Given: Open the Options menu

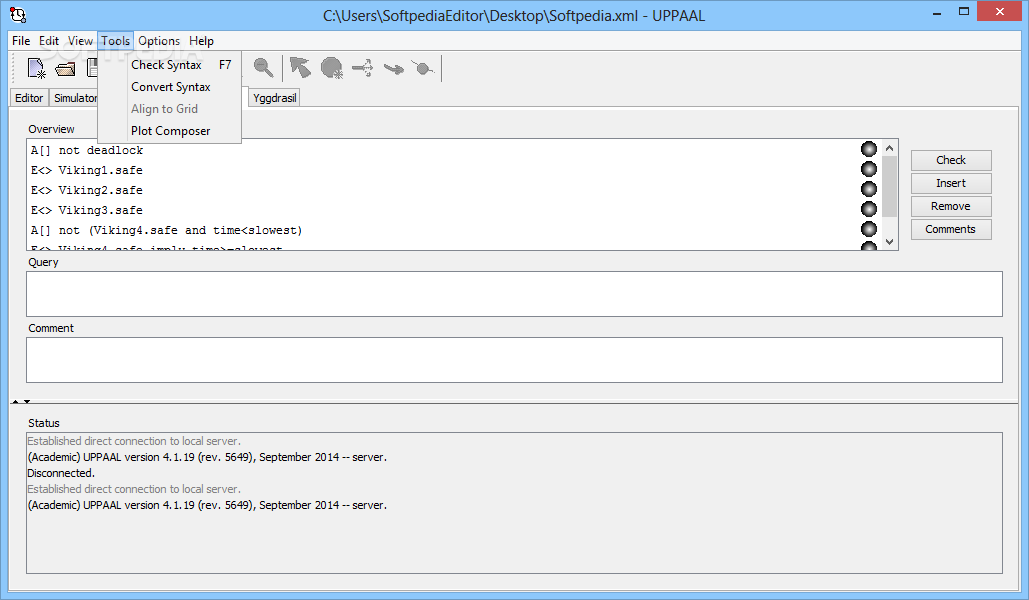Looking at the screenshot, I should click(x=159, y=41).
